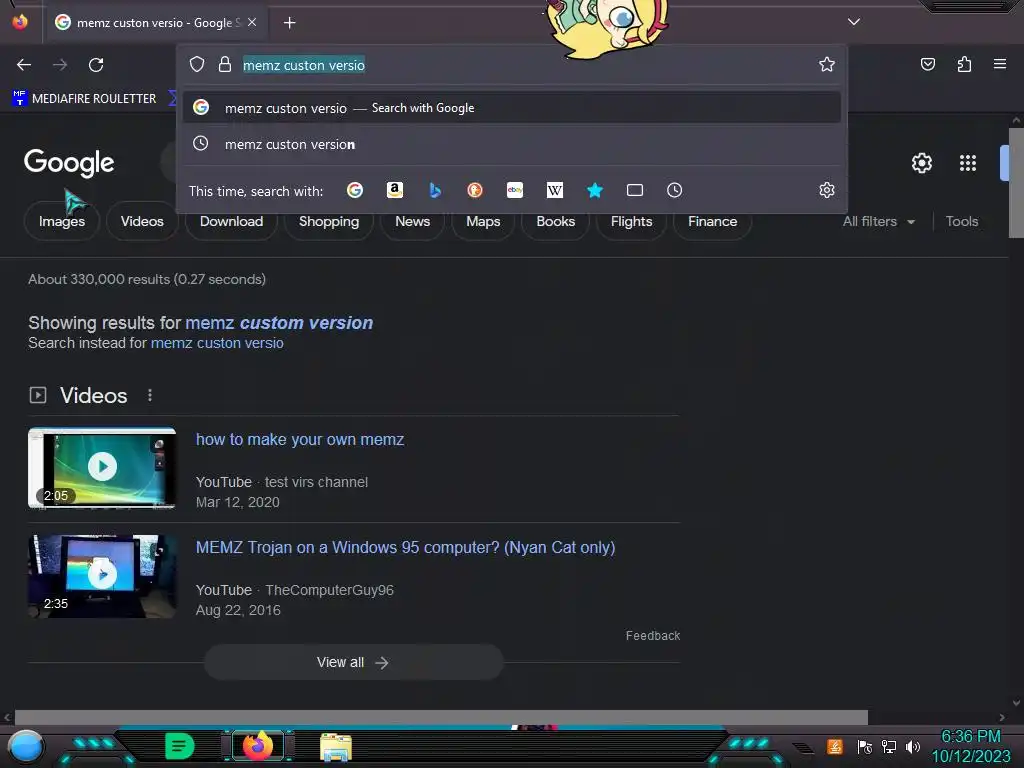Click Feedback under video results
The height and width of the screenshot is (768, 1024).
pyautogui.click(x=652, y=635)
